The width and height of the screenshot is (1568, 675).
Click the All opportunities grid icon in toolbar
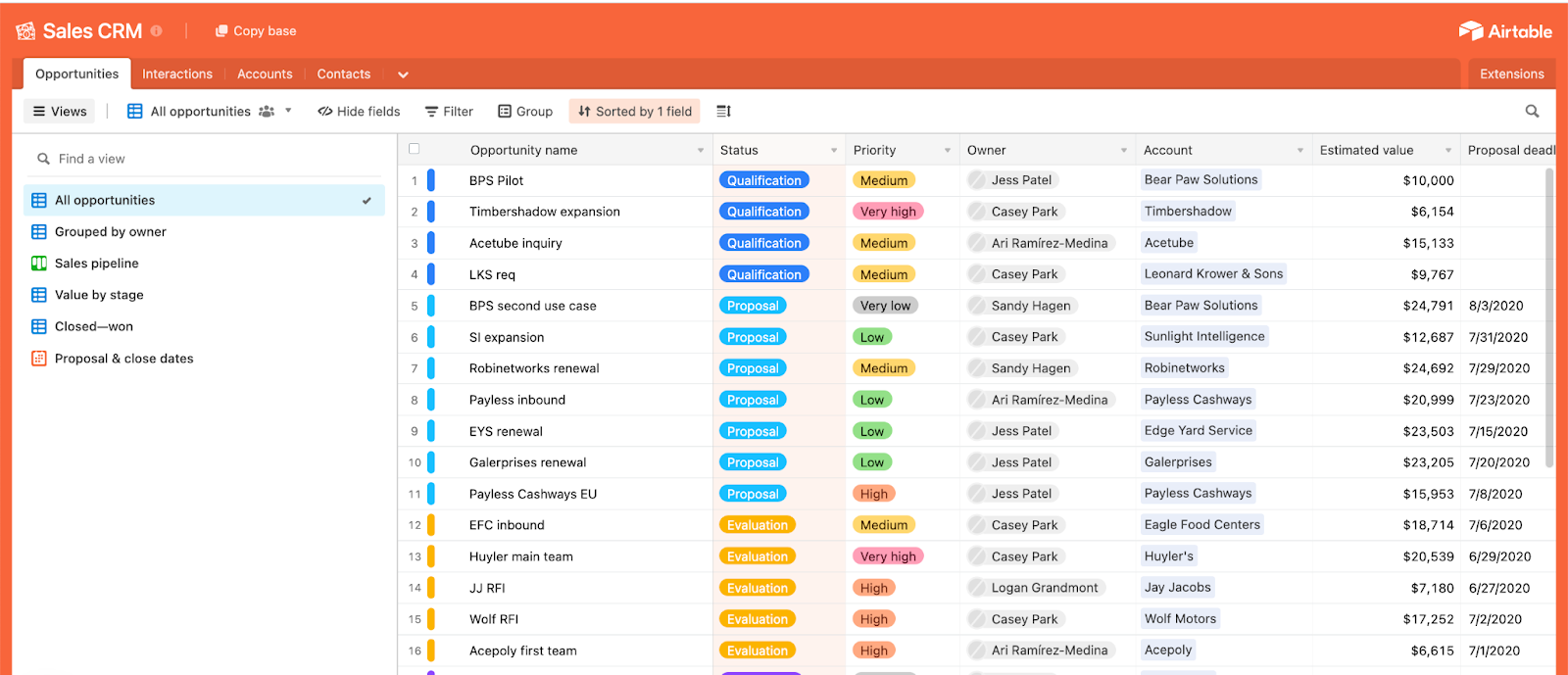coord(135,111)
